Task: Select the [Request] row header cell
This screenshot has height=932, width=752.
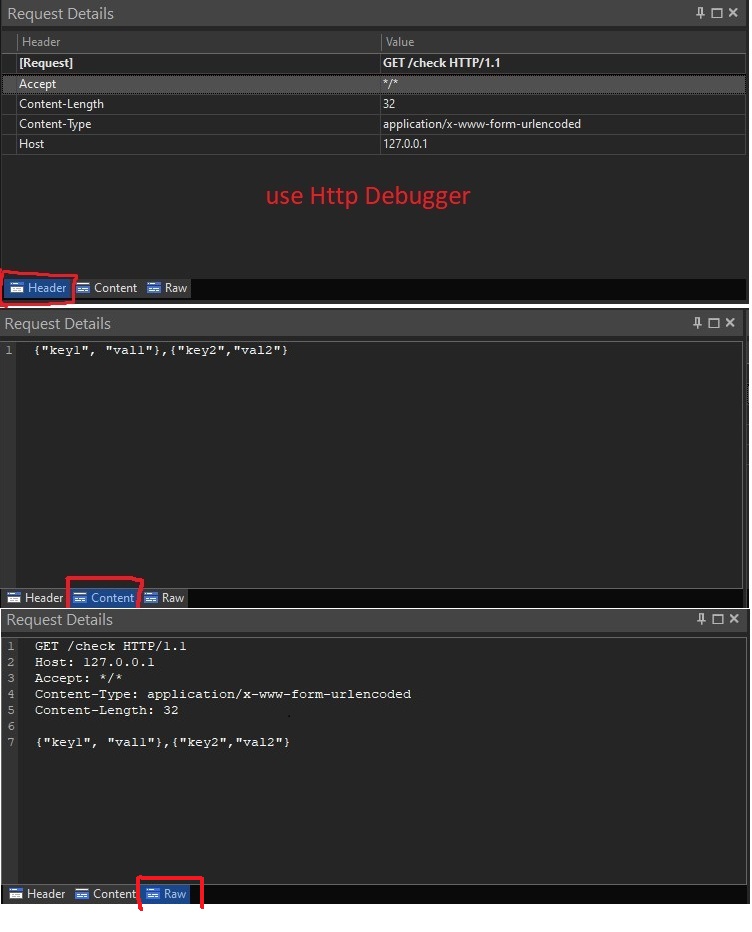Action: [199, 63]
